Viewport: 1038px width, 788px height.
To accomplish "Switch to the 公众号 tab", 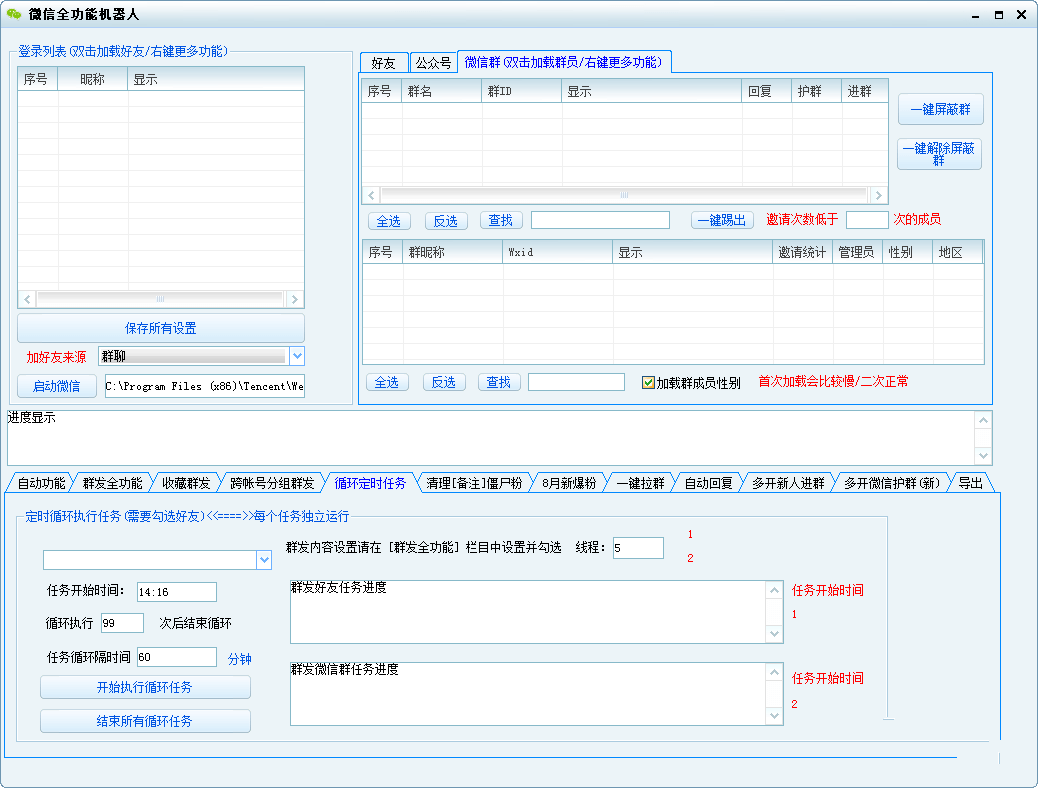I will point(434,63).
